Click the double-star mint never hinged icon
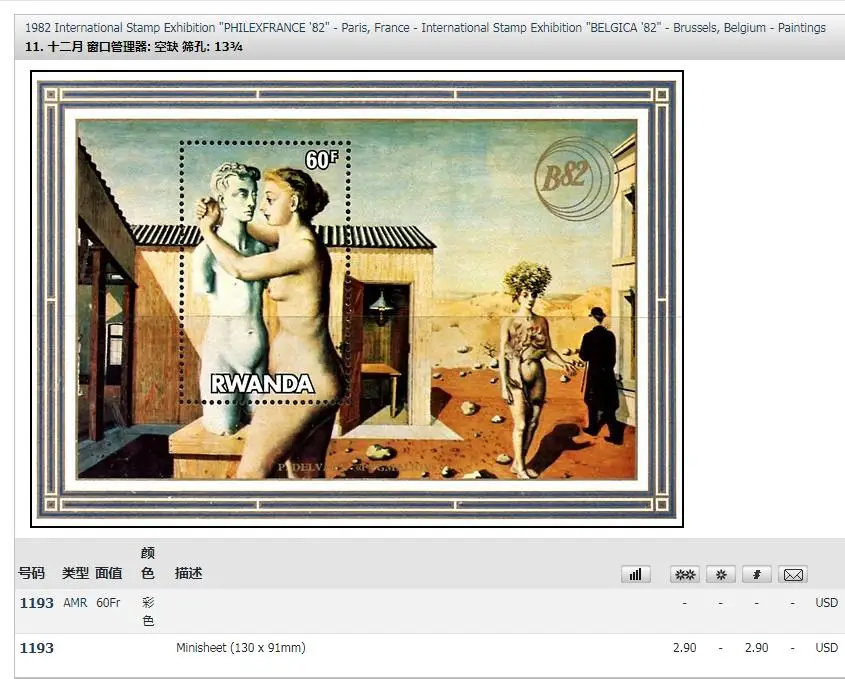The height and width of the screenshot is (679, 845). coord(685,574)
